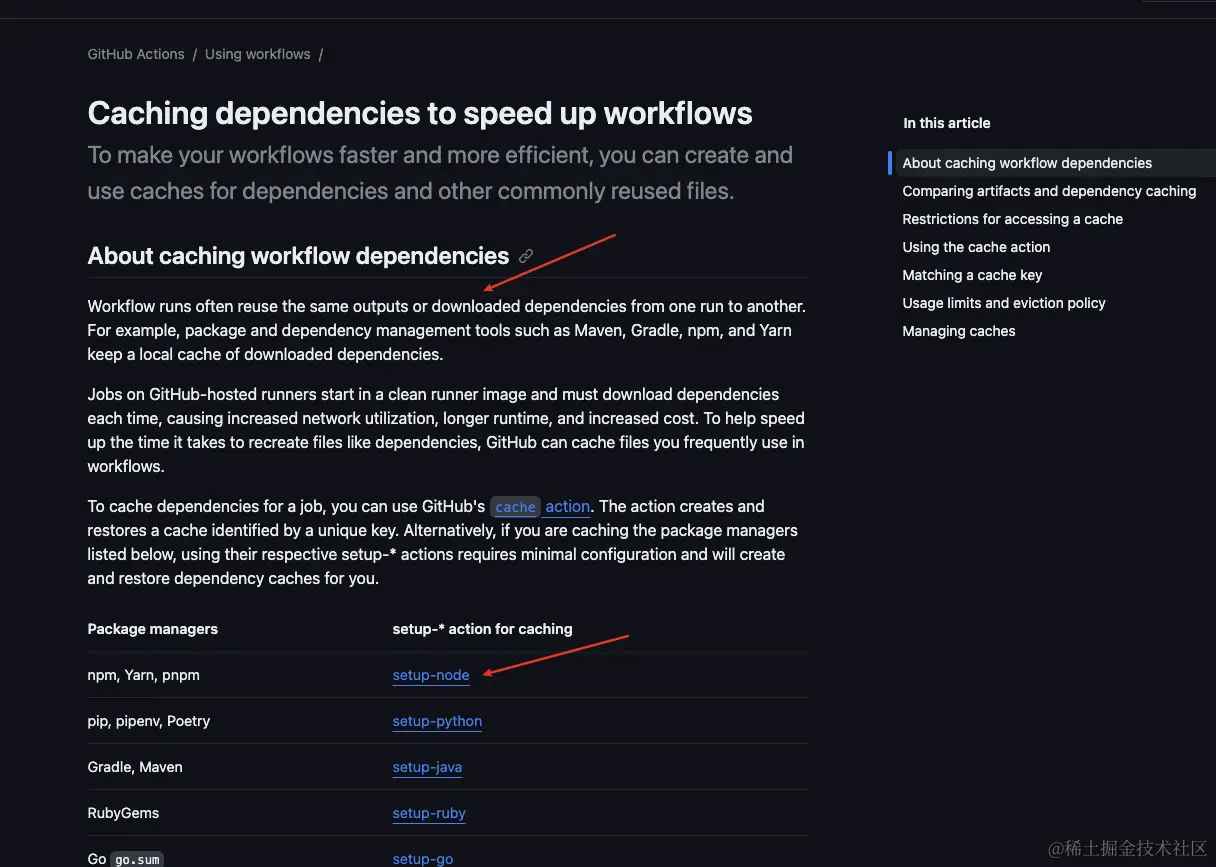Click the 'RubyGems' table cell
1216x867 pixels.
click(x=123, y=813)
